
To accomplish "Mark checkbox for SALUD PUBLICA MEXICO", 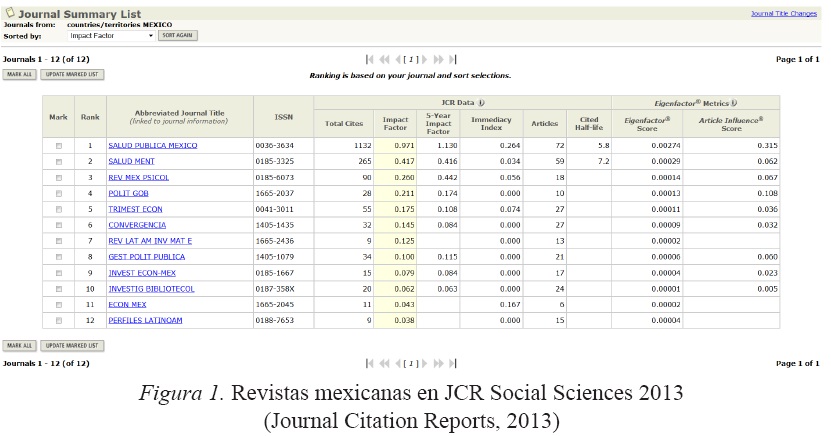I will (x=58, y=145).
